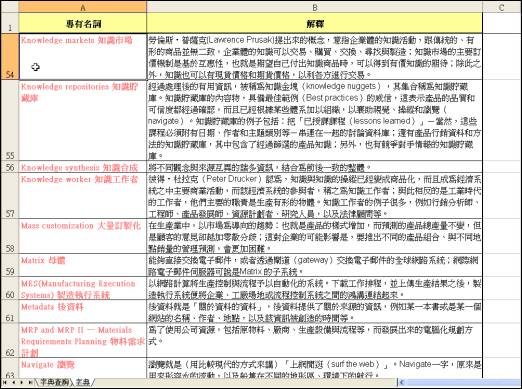Select the Matrix 母體 cell
This screenshot has width=522, height=389.
(83, 265)
